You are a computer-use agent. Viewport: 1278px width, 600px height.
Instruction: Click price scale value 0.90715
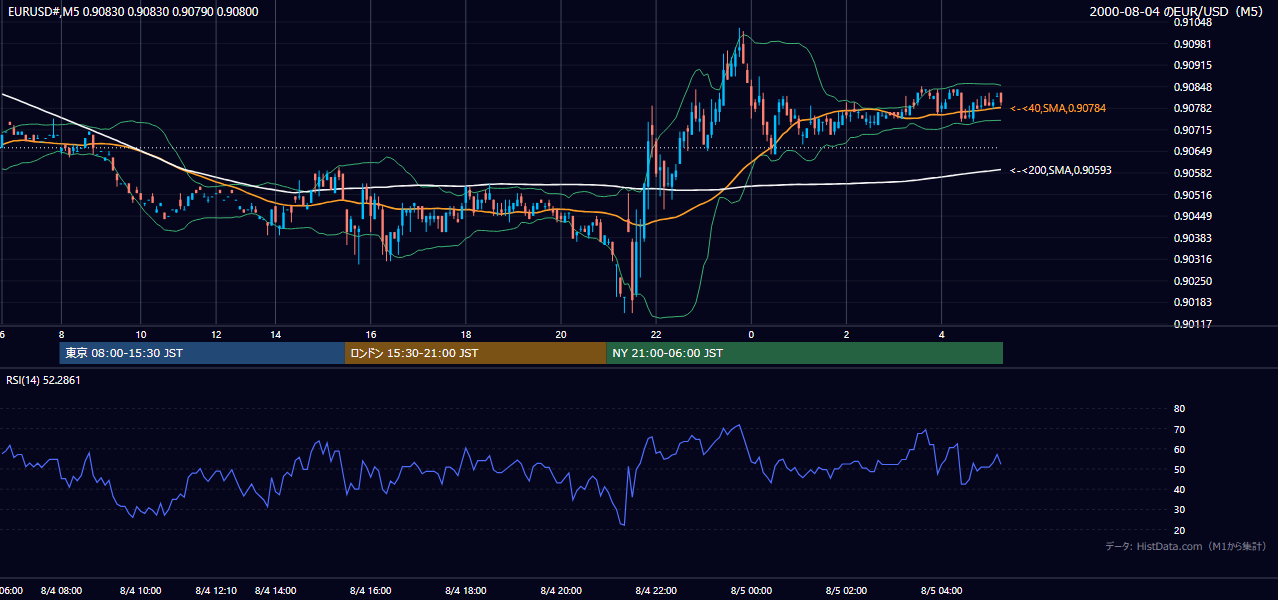pos(1193,130)
